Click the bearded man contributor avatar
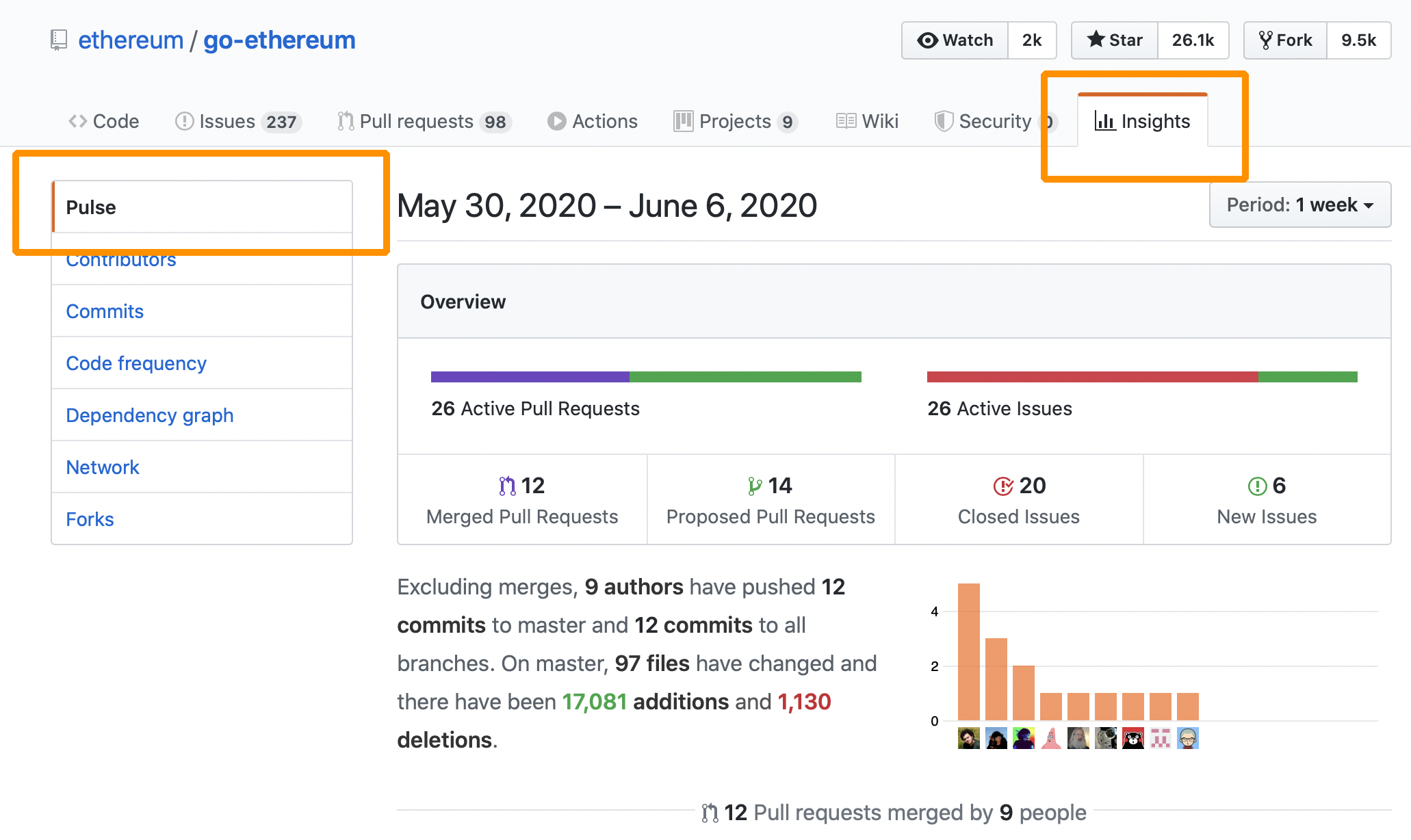The height and width of the screenshot is (840, 1411). (1078, 738)
